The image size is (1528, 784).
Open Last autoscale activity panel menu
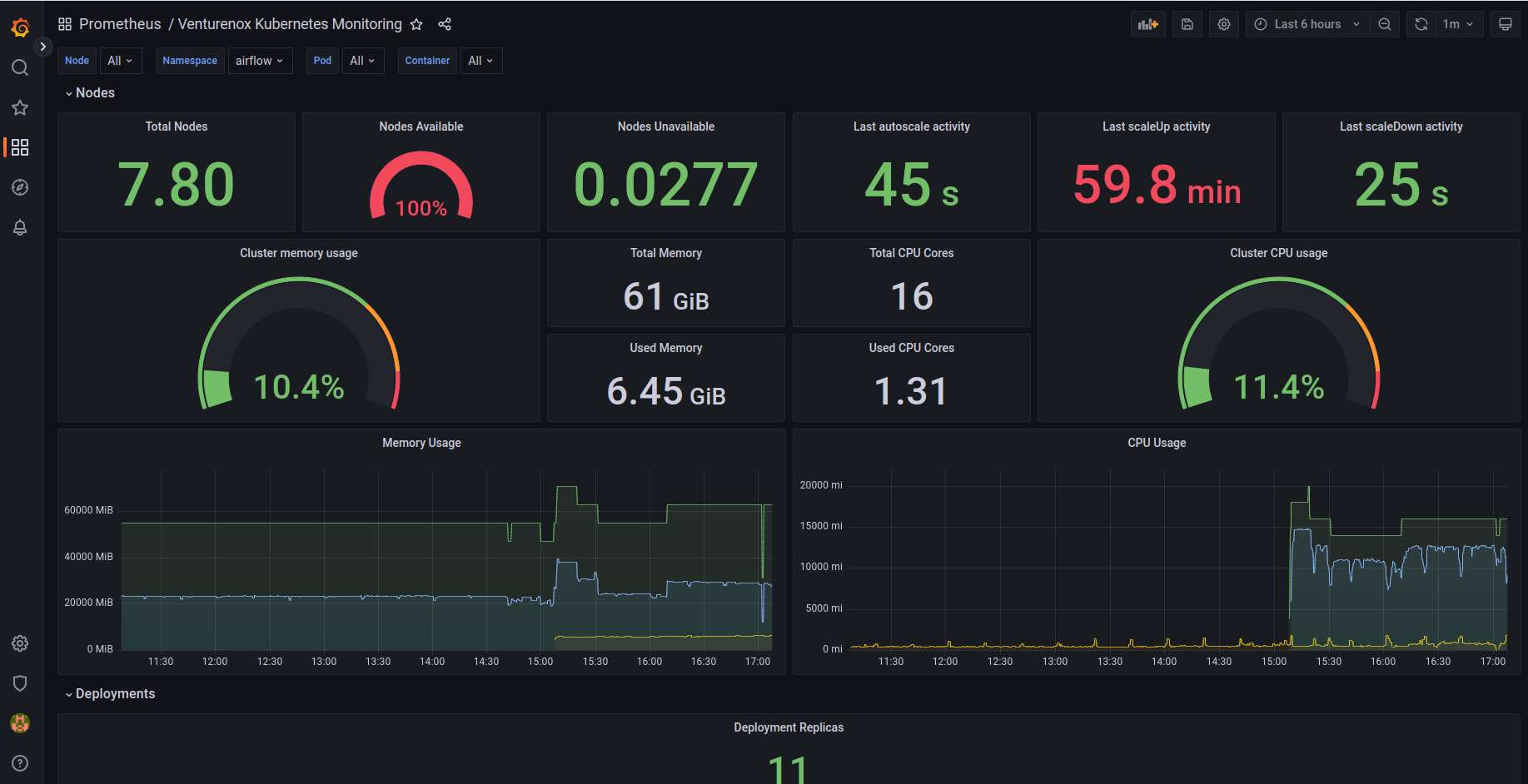point(912,127)
